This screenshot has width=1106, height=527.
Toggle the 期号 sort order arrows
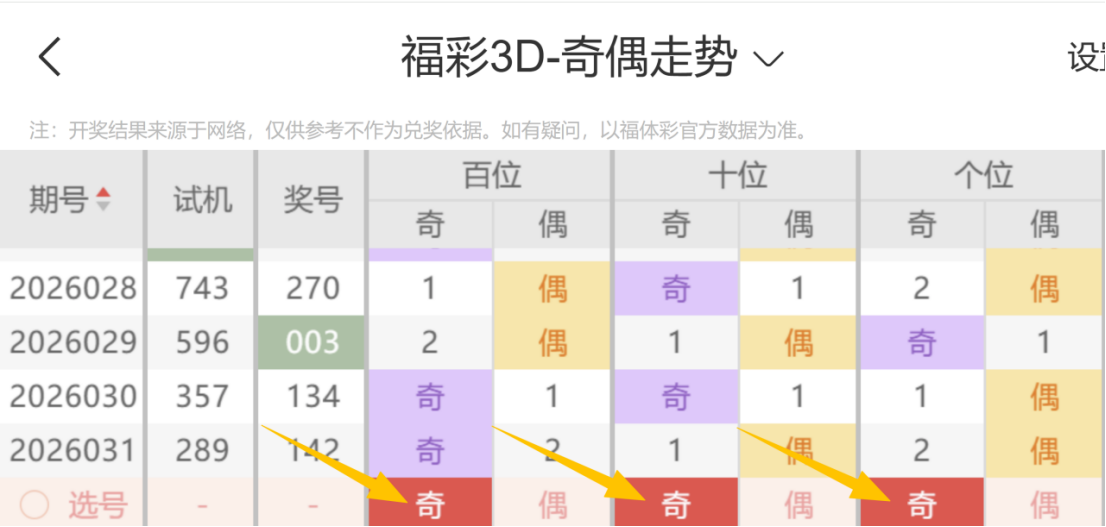[x=104, y=200]
